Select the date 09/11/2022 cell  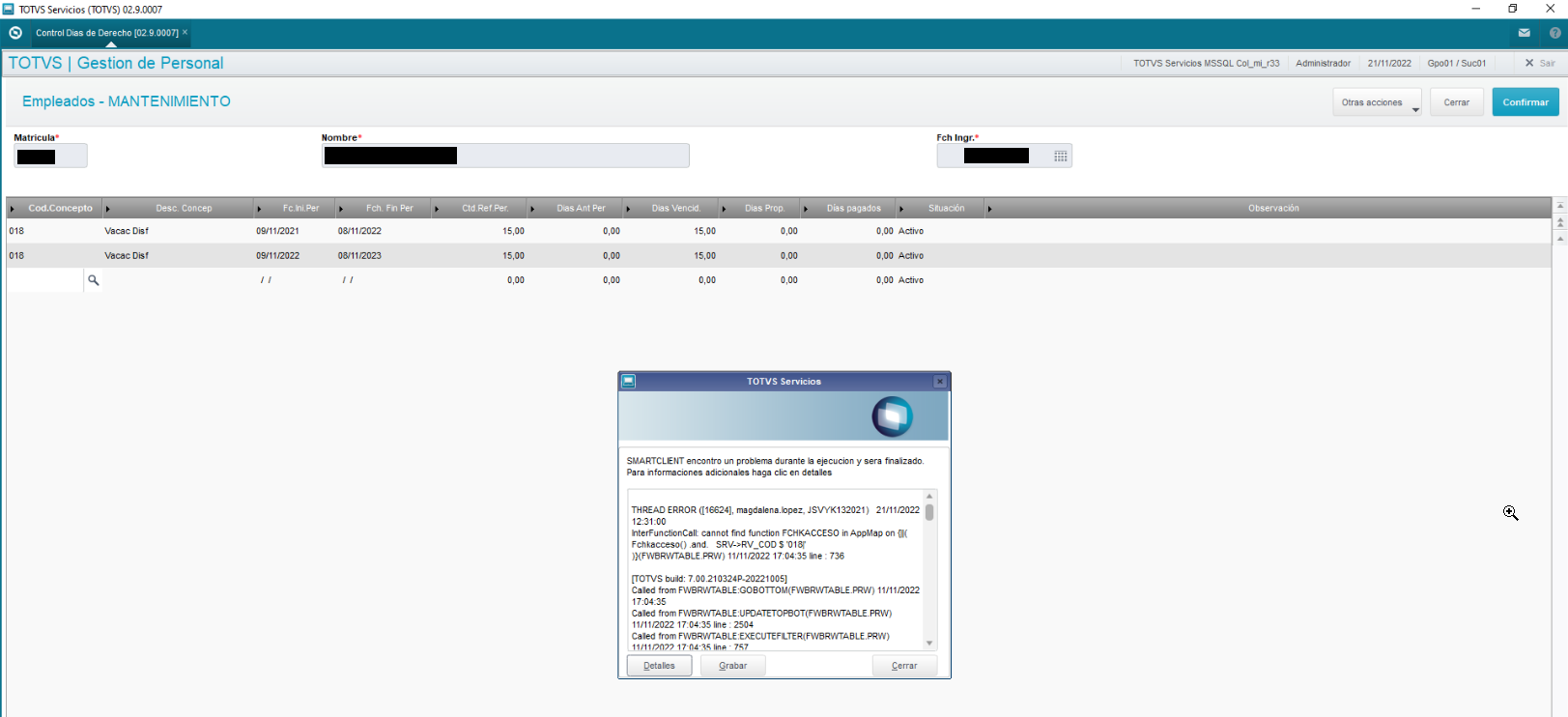tap(277, 256)
